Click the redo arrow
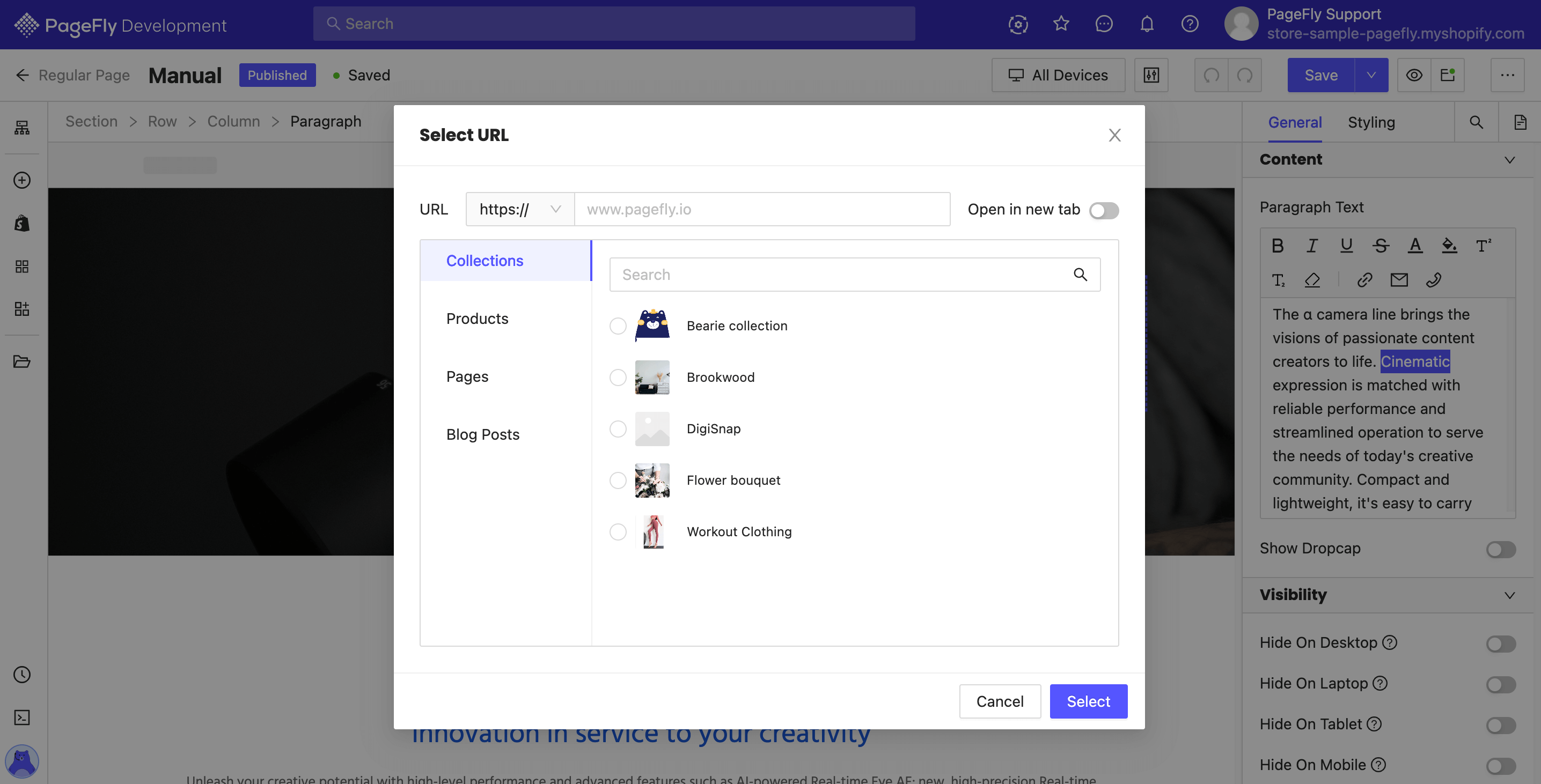This screenshot has height=784, width=1541. coord(1245,75)
